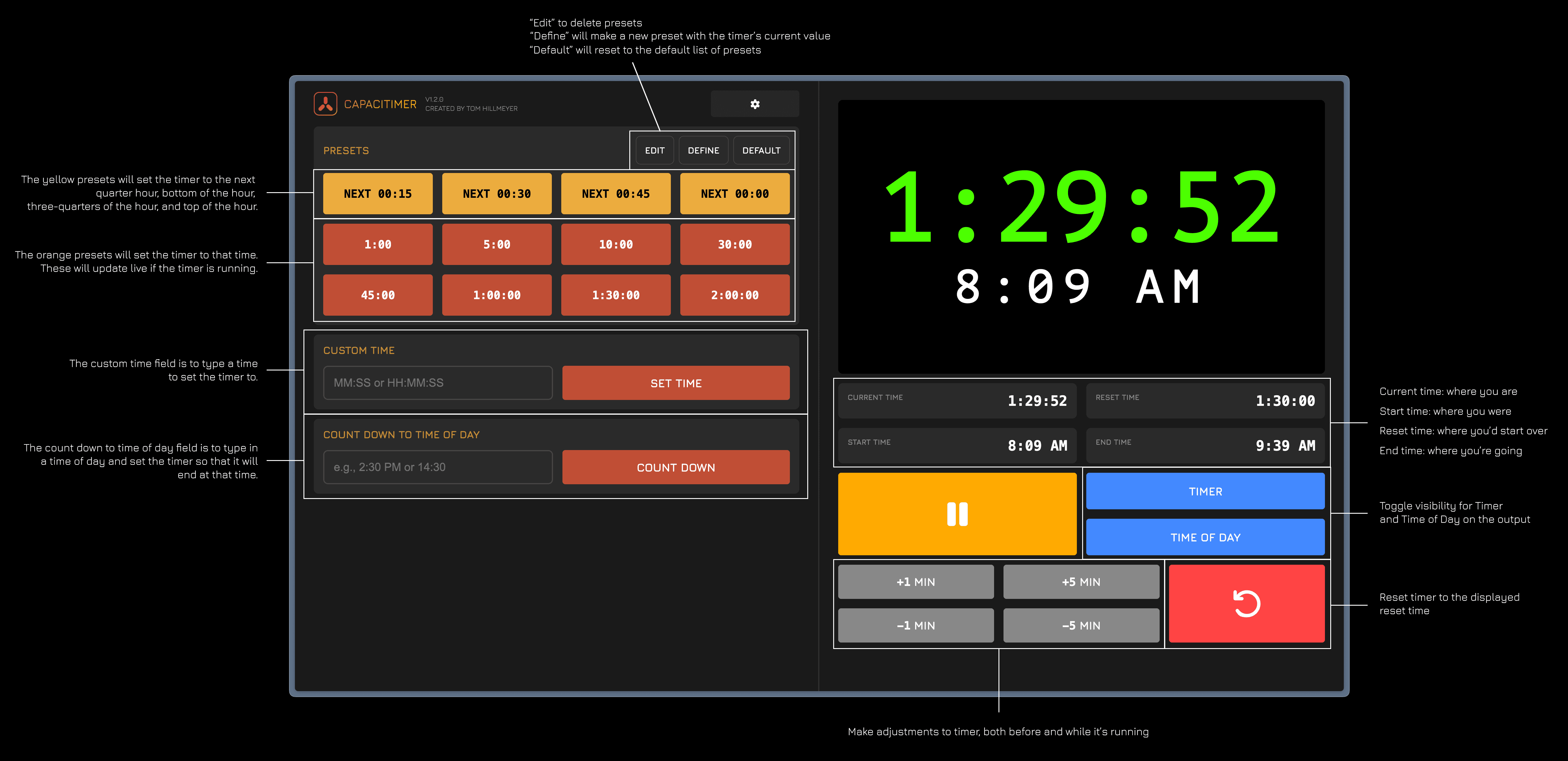Select the NEXT 00:15 yellow preset
The width and height of the screenshot is (1568, 761).
click(x=377, y=194)
